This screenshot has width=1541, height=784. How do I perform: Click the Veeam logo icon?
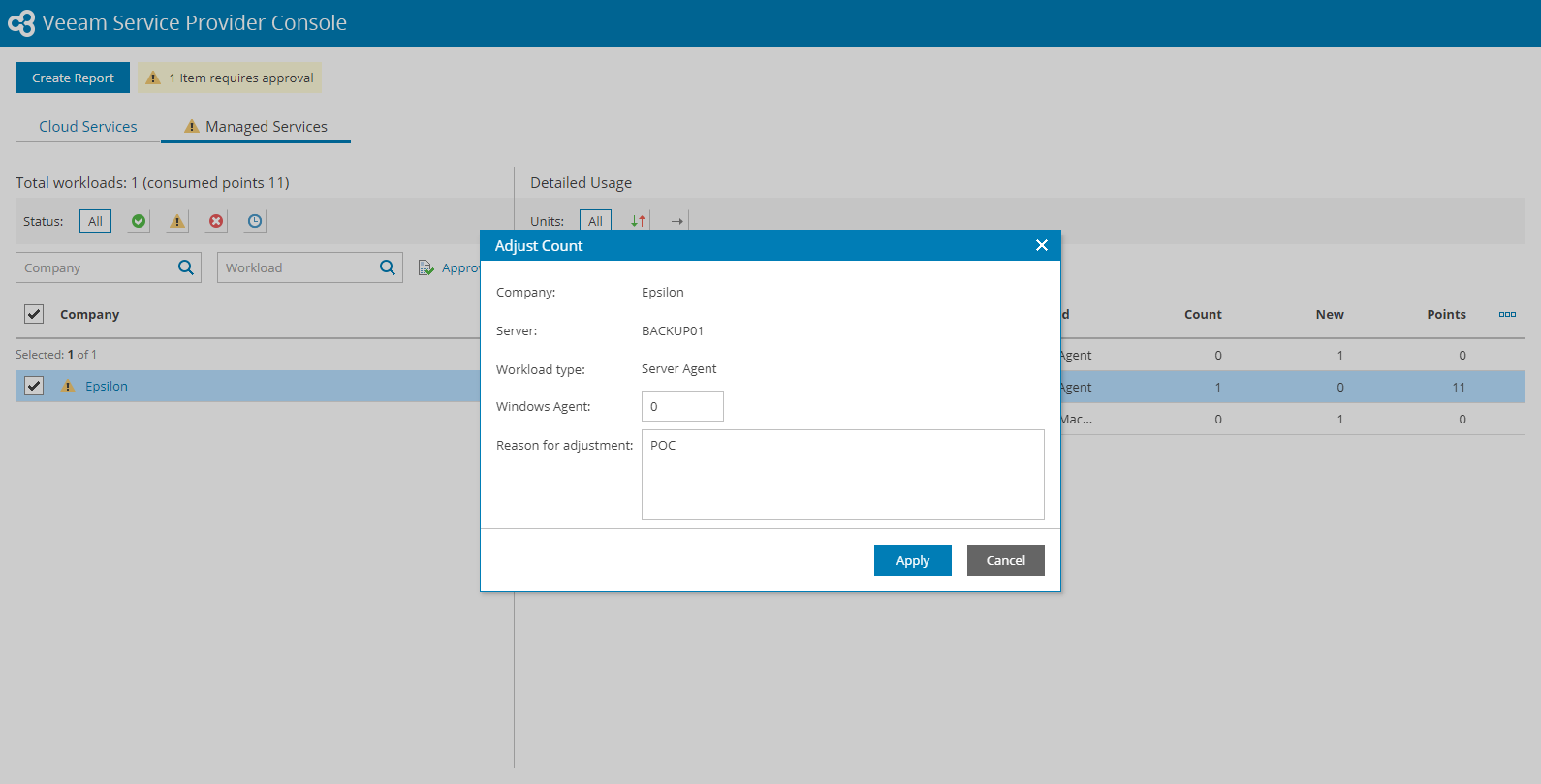point(21,22)
